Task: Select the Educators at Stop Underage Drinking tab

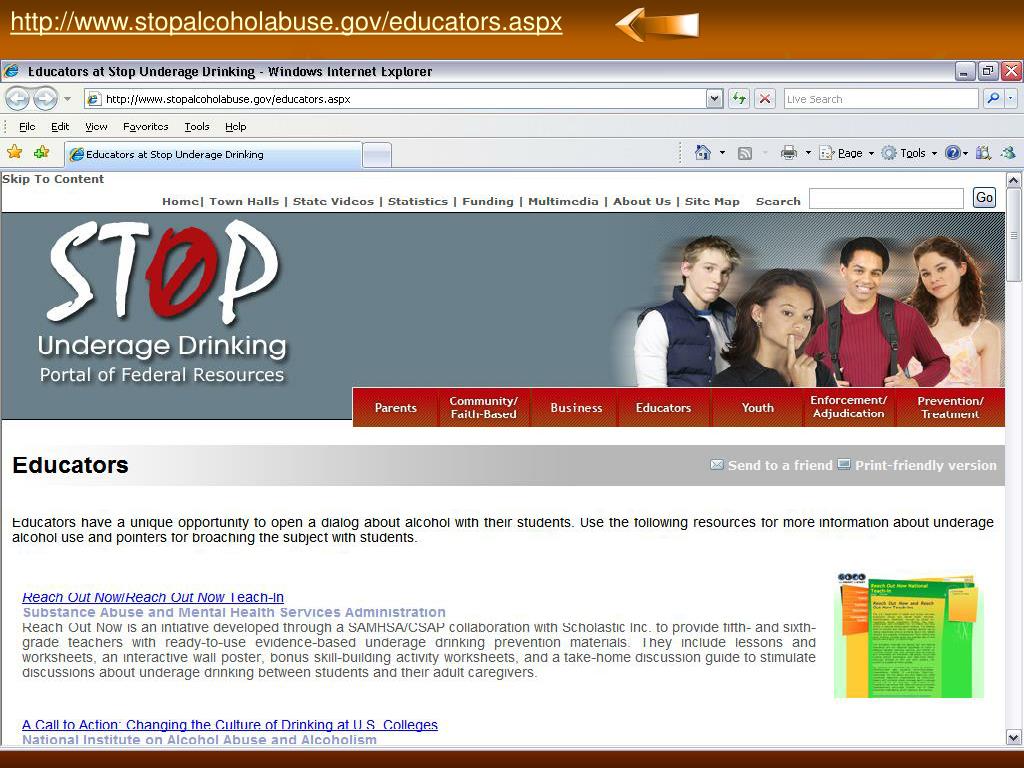Action: [x=213, y=155]
